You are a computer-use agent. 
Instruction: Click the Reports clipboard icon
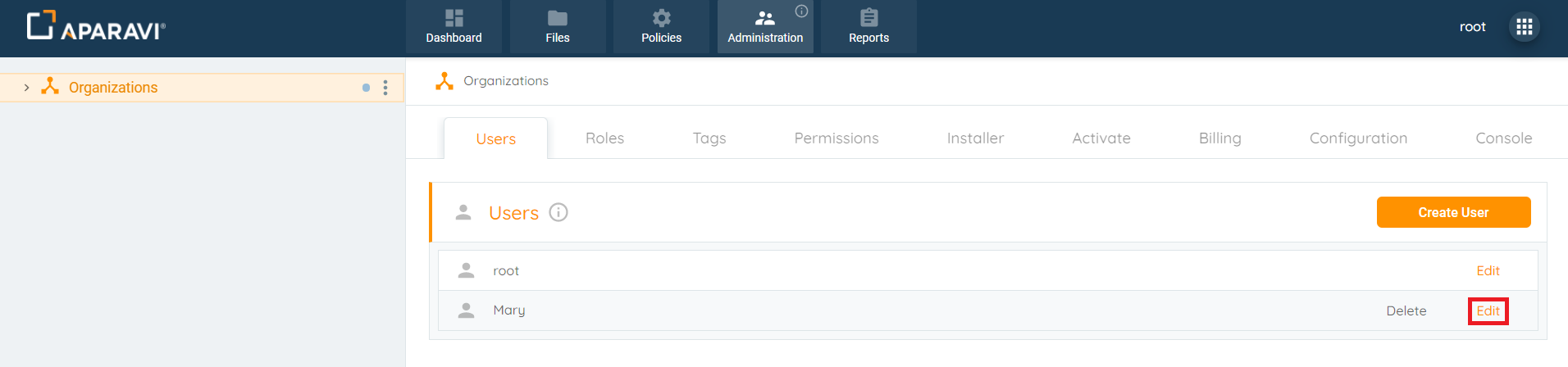868,18
